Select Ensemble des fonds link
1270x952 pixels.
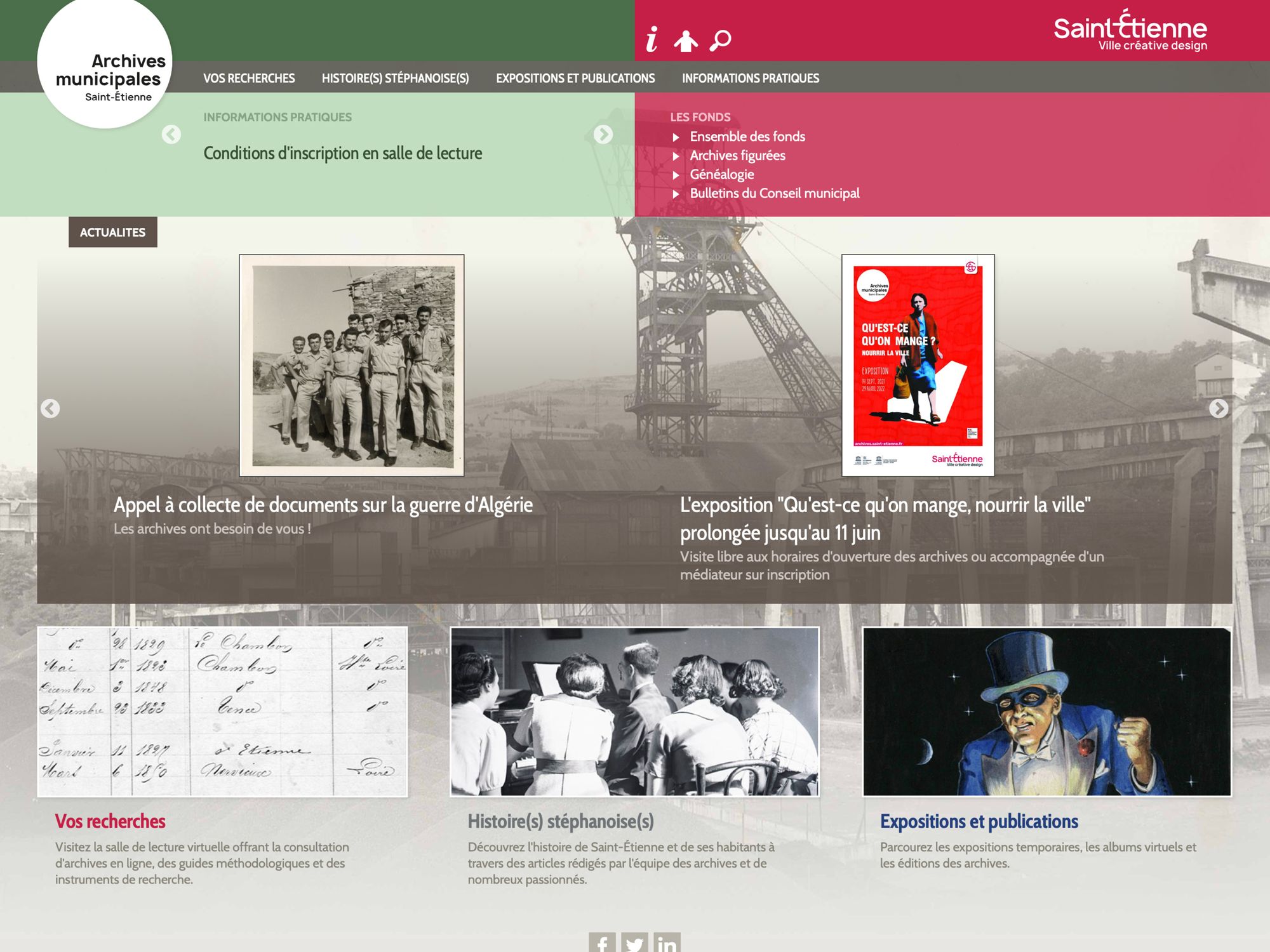pyautogui.click(x=747, y=136)
